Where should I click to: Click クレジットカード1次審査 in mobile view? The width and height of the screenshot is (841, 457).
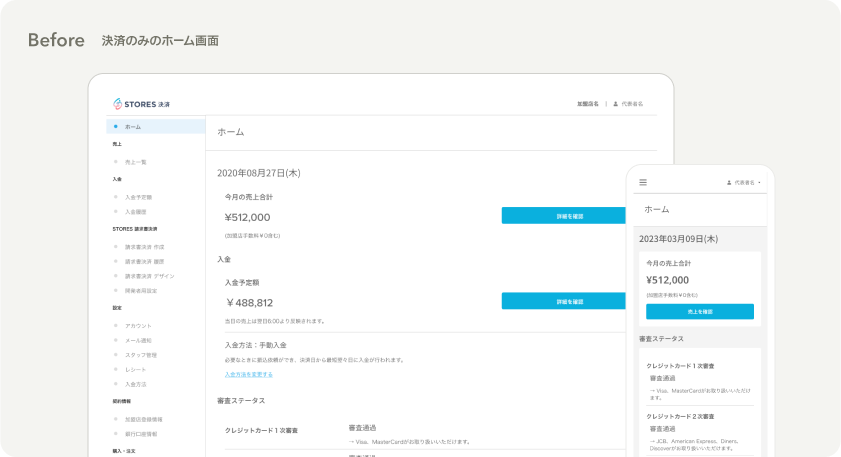tap(680, 366)
